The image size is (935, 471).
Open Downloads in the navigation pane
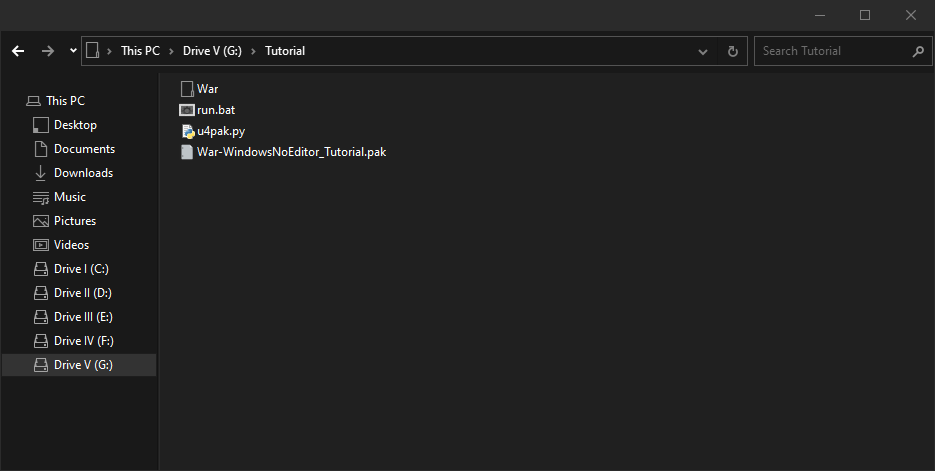pyautogui.click(x=83, y=173)
